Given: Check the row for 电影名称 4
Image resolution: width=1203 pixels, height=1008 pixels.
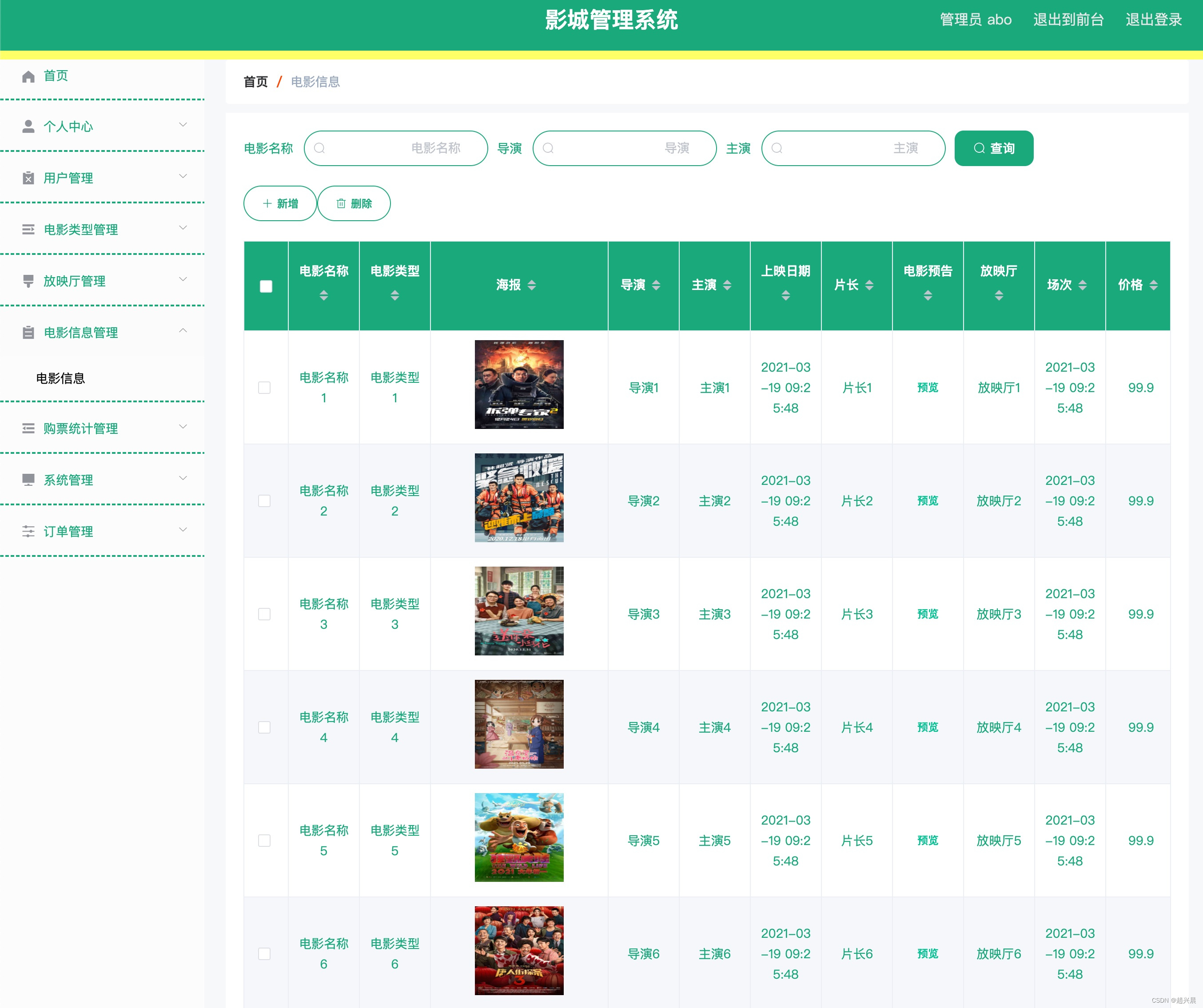Looking at the screenshot, I should point(264,727).
